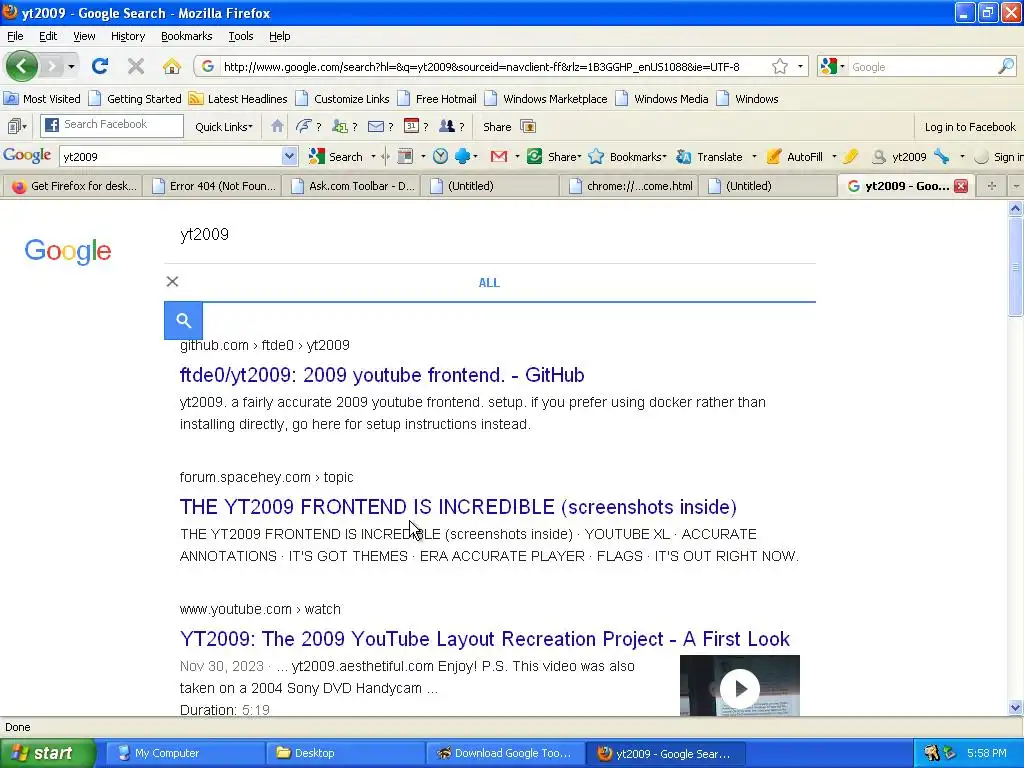Click the Stop loading X icon

136,66
